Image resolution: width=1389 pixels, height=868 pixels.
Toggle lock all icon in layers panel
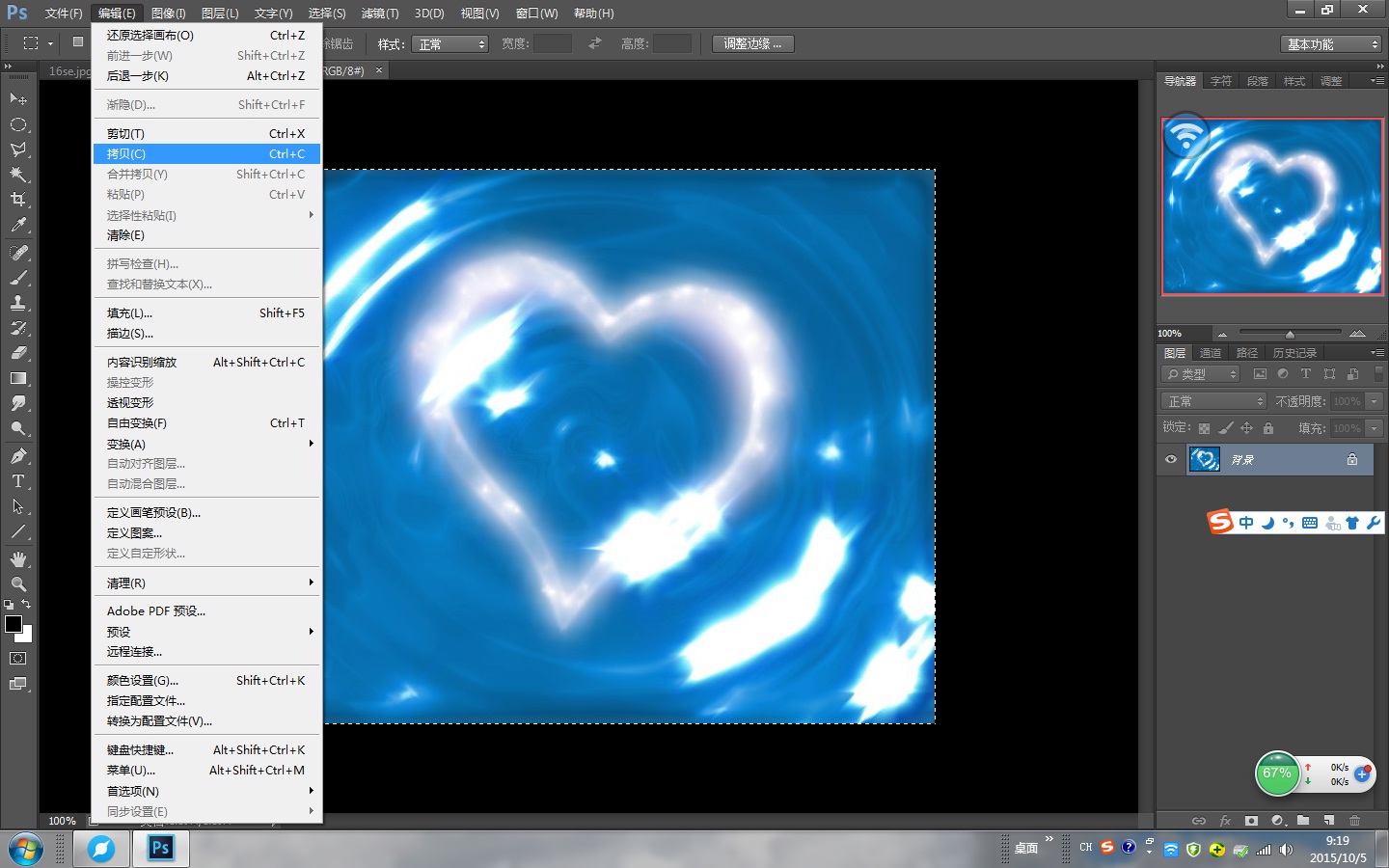[1268, 428]
